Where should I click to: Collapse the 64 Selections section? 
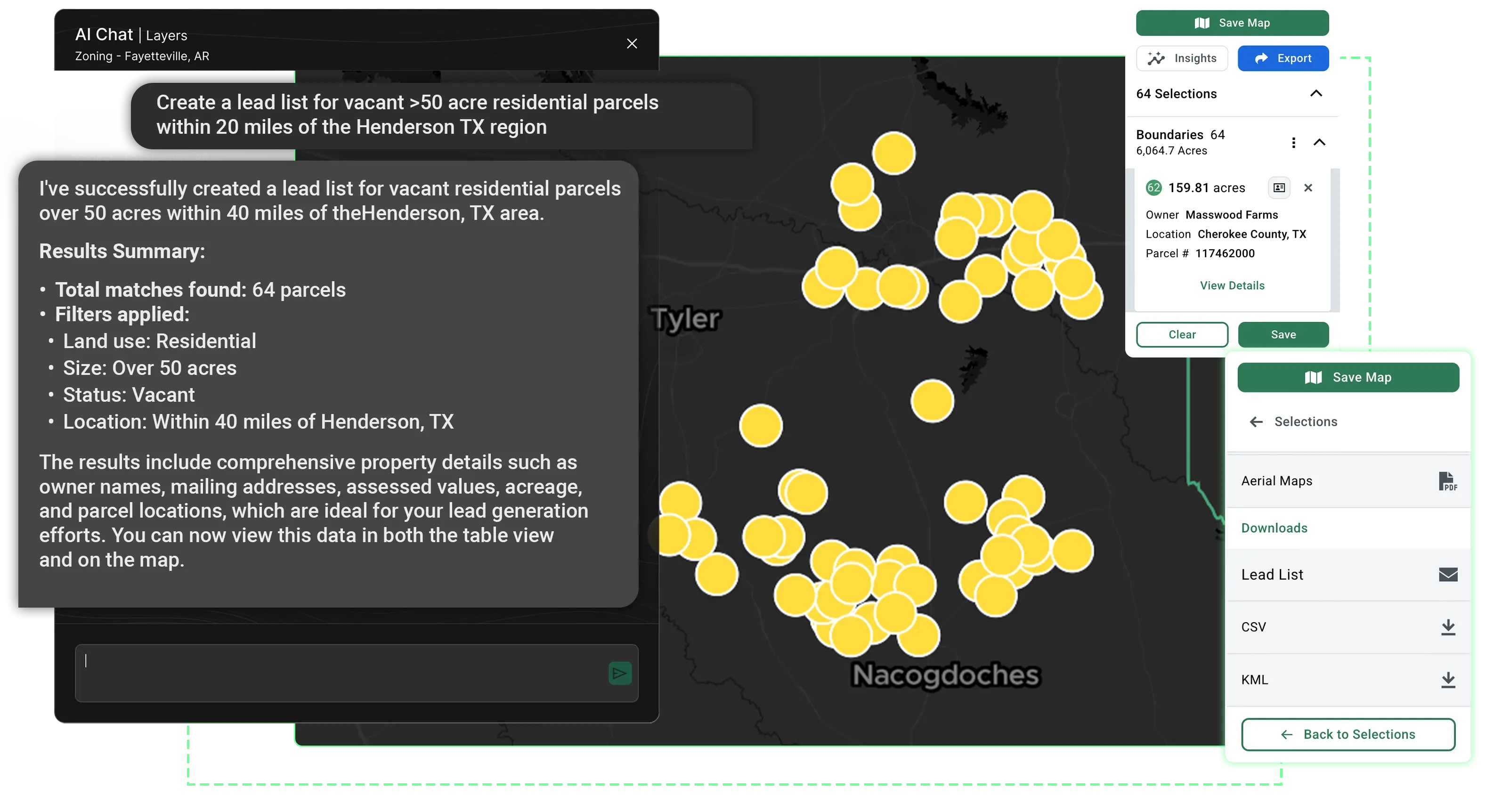pyautogui.click(x=1315, y=93)
